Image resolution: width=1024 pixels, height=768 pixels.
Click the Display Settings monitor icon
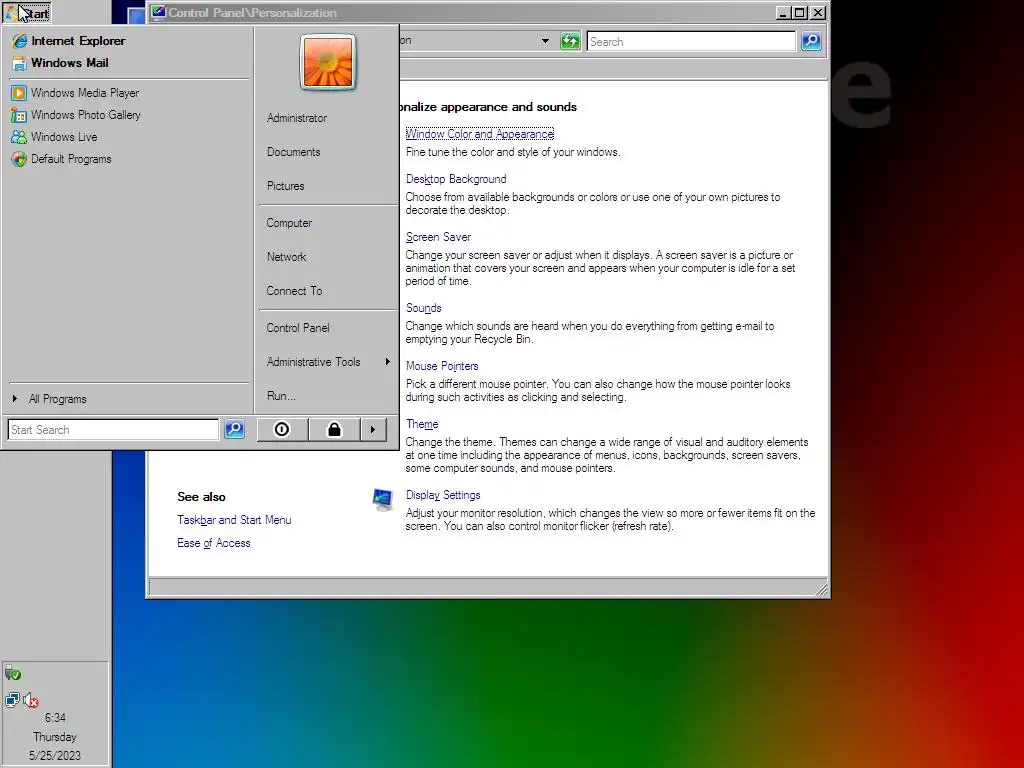tap(383, 500)
